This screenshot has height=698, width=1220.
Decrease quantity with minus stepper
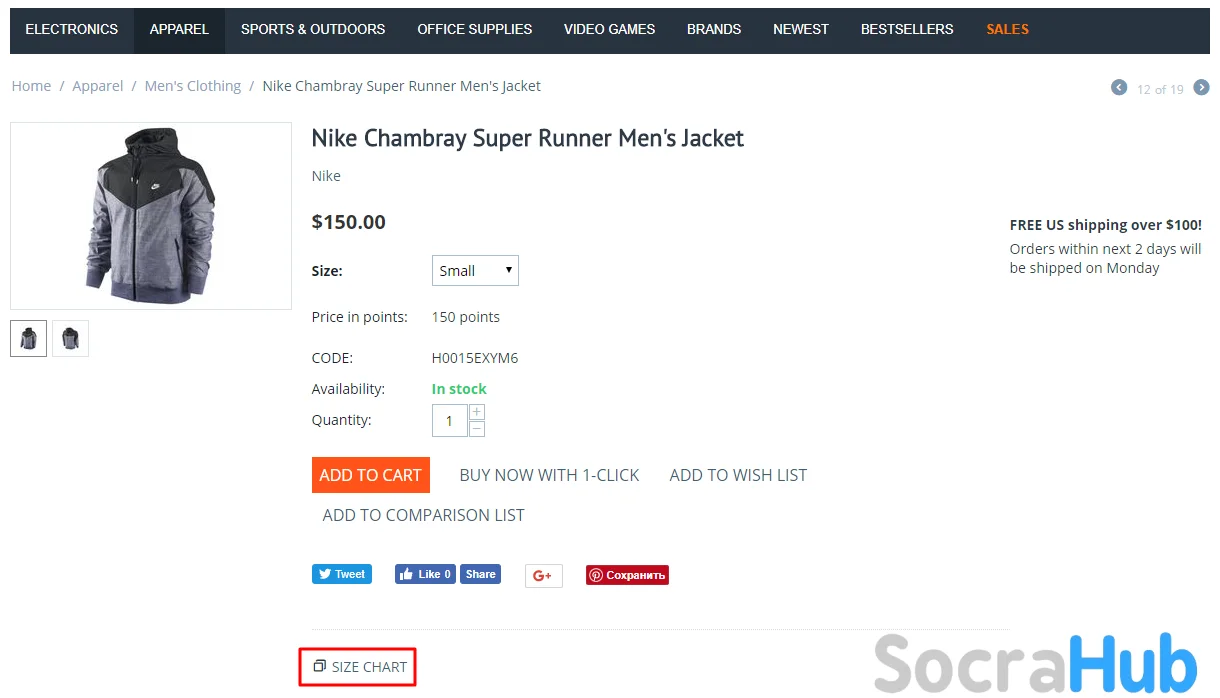477,429
